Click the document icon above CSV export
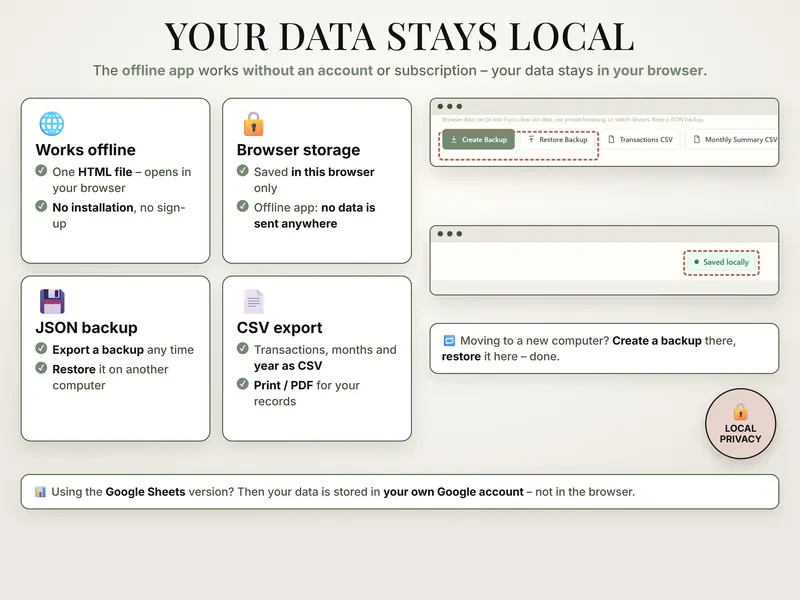This screenshot has height=600, width=800. point(253,301)
